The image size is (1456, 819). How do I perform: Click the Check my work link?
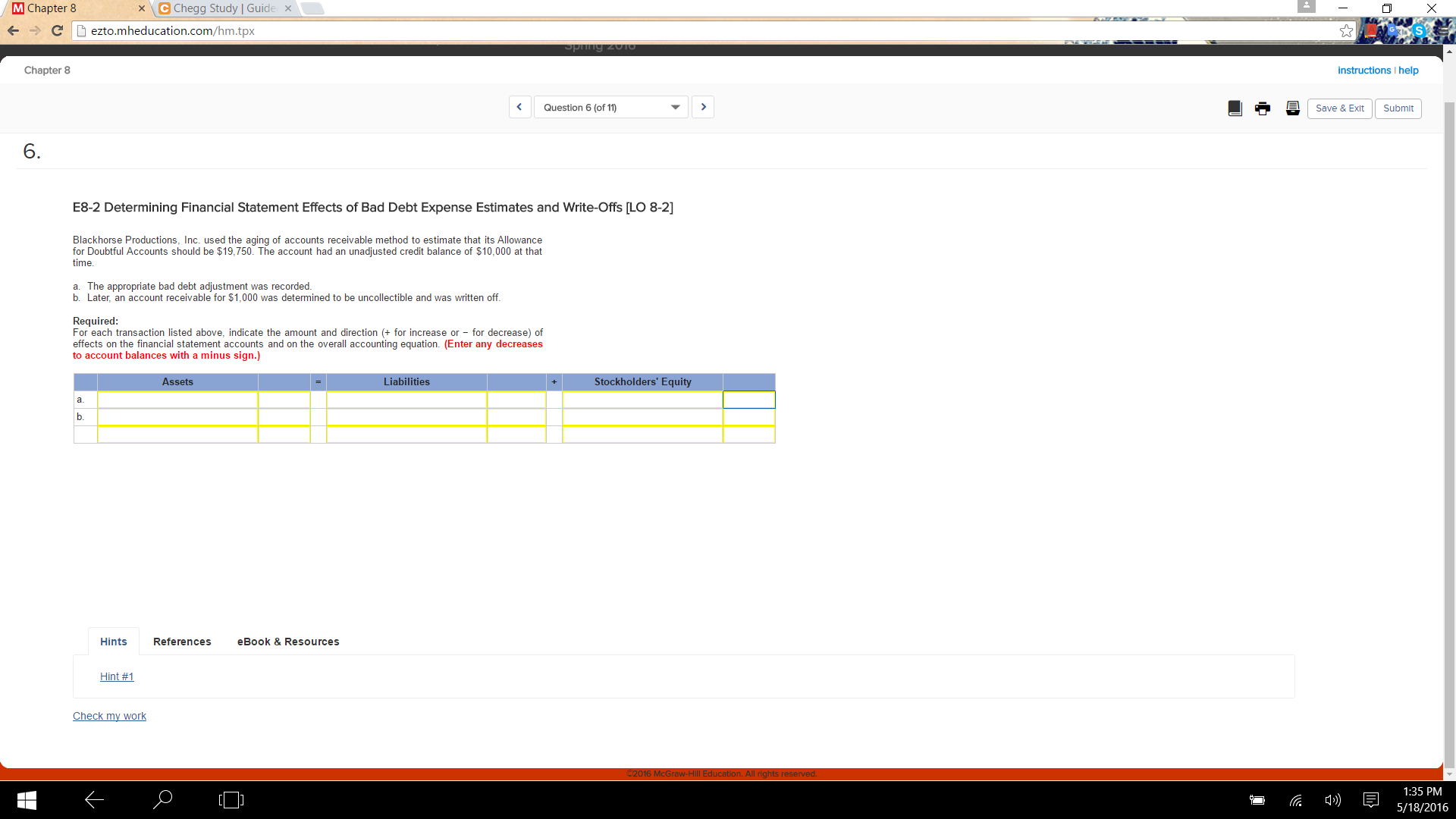pyautogui.click(x=109, y=716)
